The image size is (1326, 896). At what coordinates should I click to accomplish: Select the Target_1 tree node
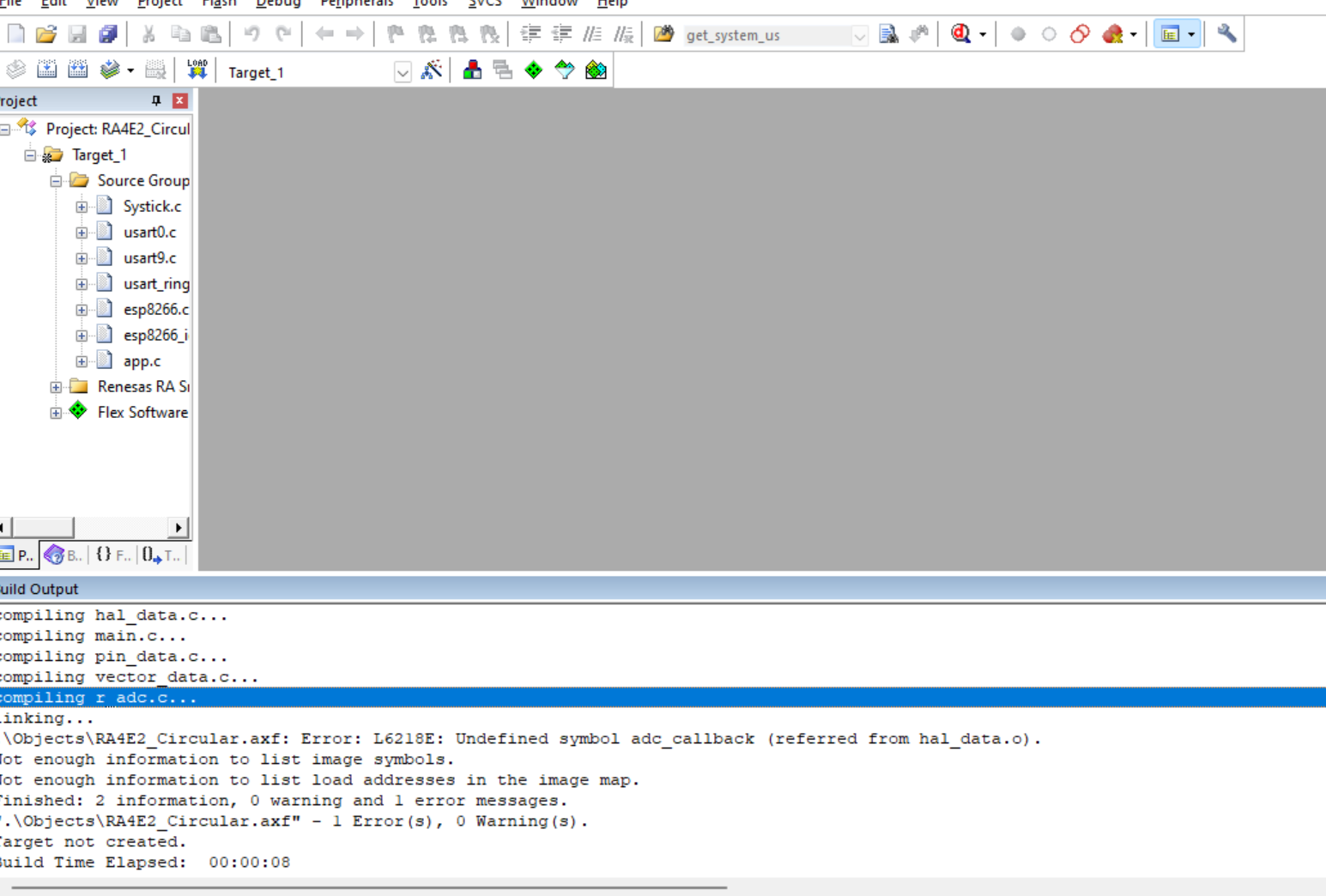[99, 155]
